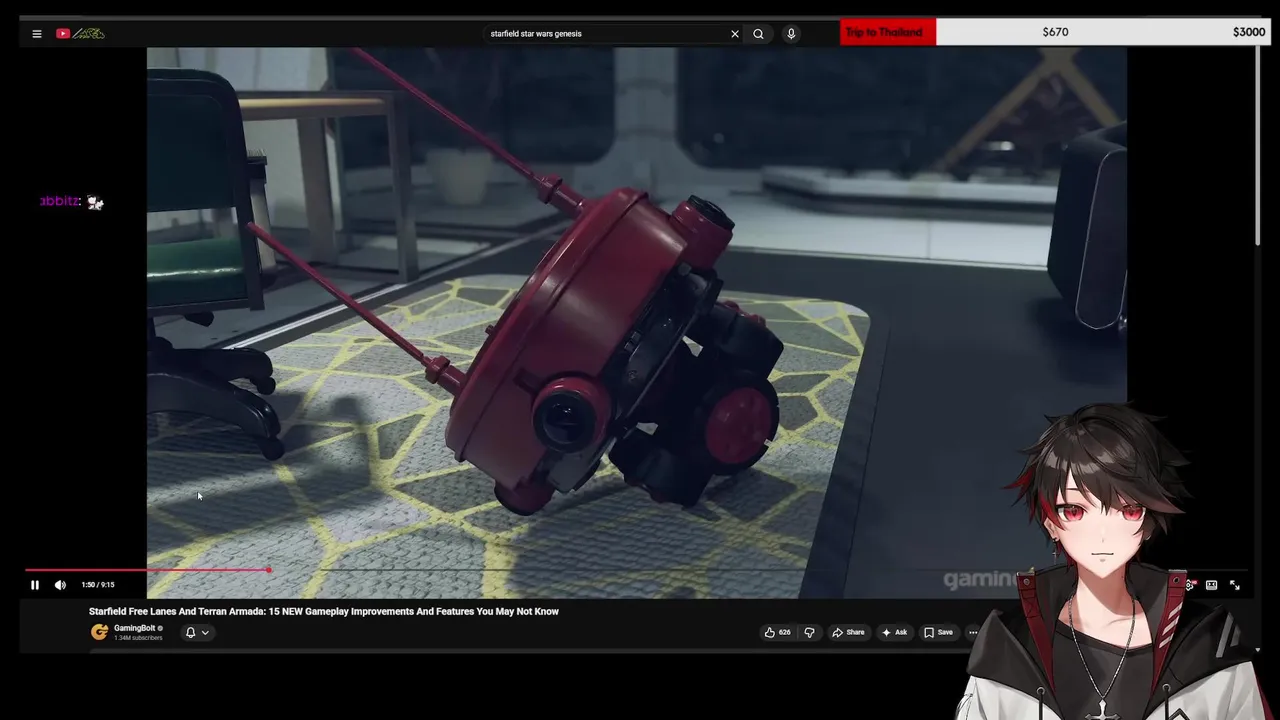Visit the GamingBolt channel name link
Image resolution: width=1280 pixels, height=720 pixels.
click(135, 628)
